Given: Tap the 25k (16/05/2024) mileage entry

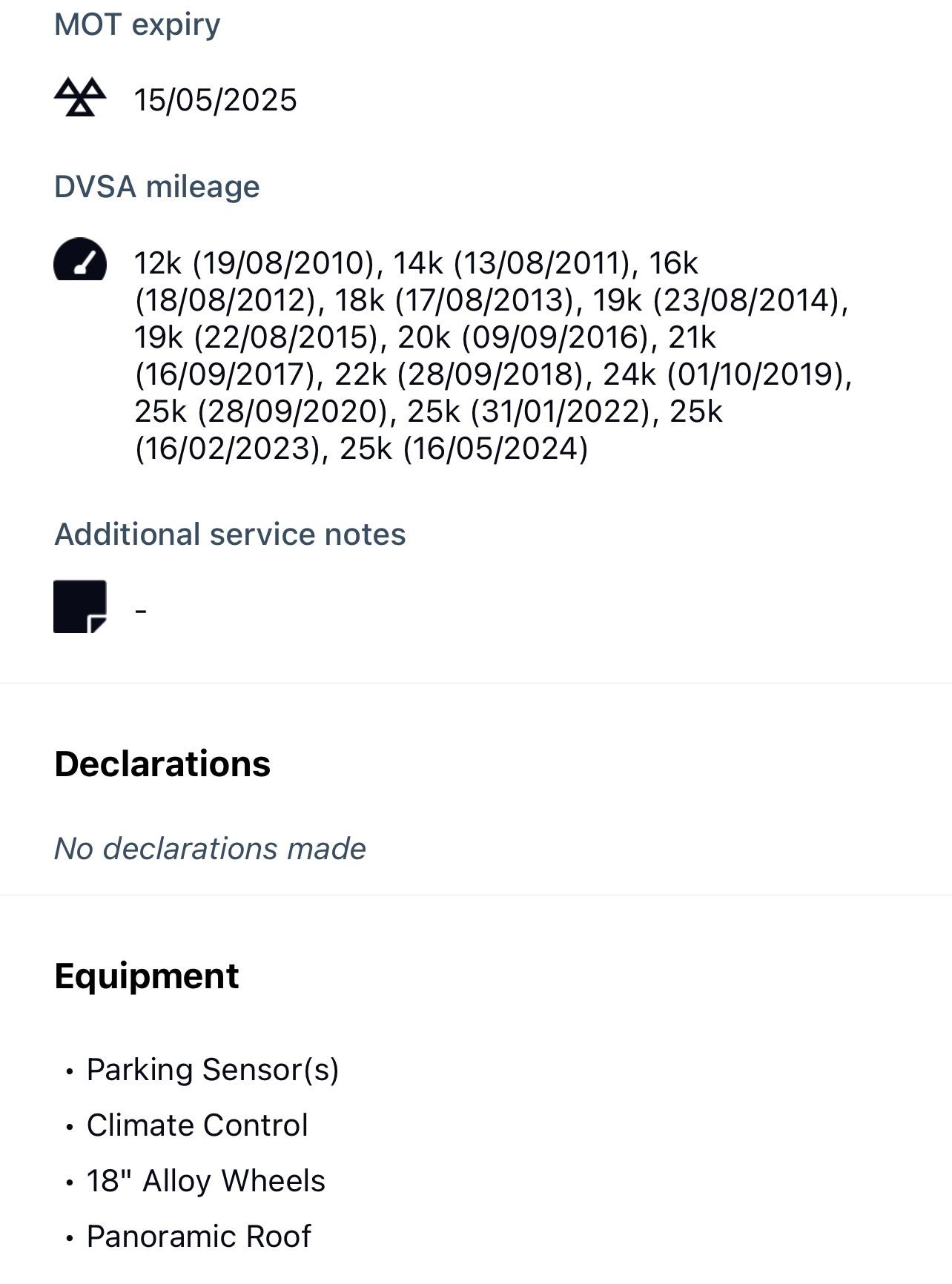Looking at the screenshot, I should click(x=463, y=449).
